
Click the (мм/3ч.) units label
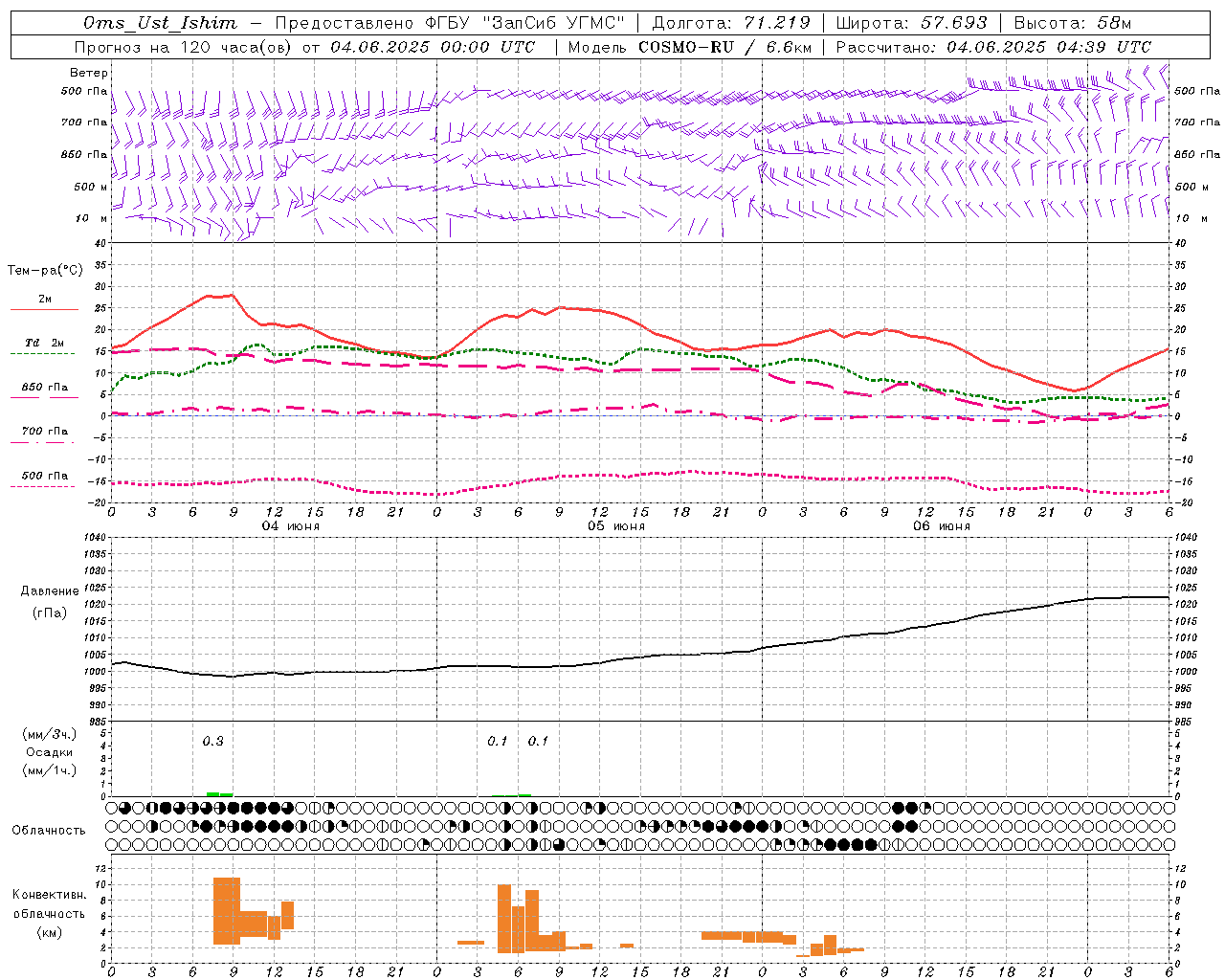(x=50, y=734)
